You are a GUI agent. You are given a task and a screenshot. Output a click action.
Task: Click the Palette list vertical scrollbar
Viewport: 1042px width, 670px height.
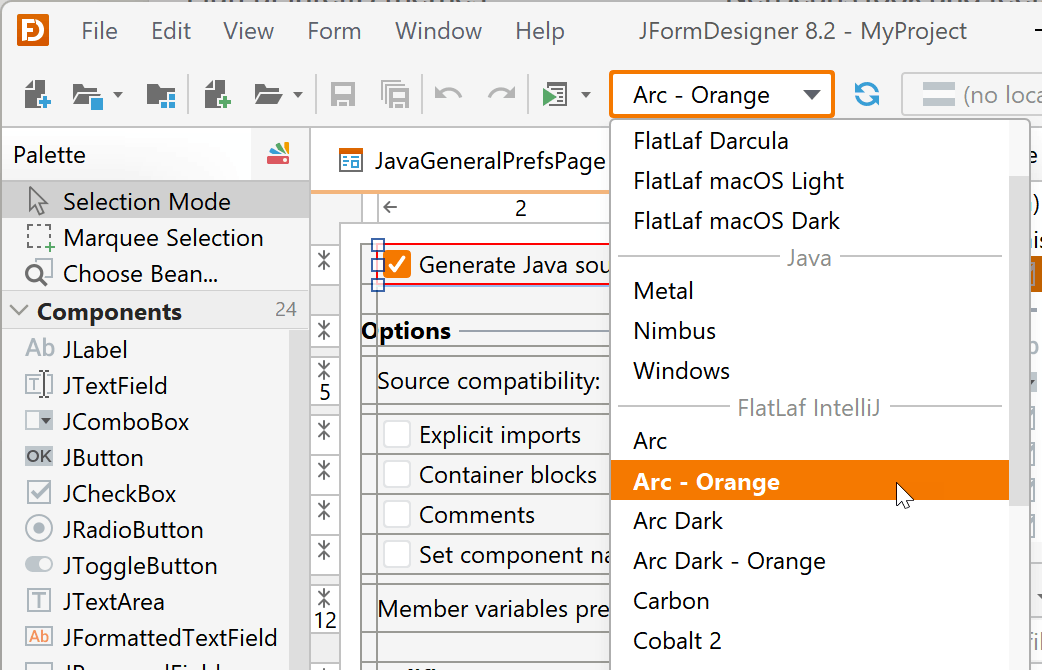click(299, 499)
